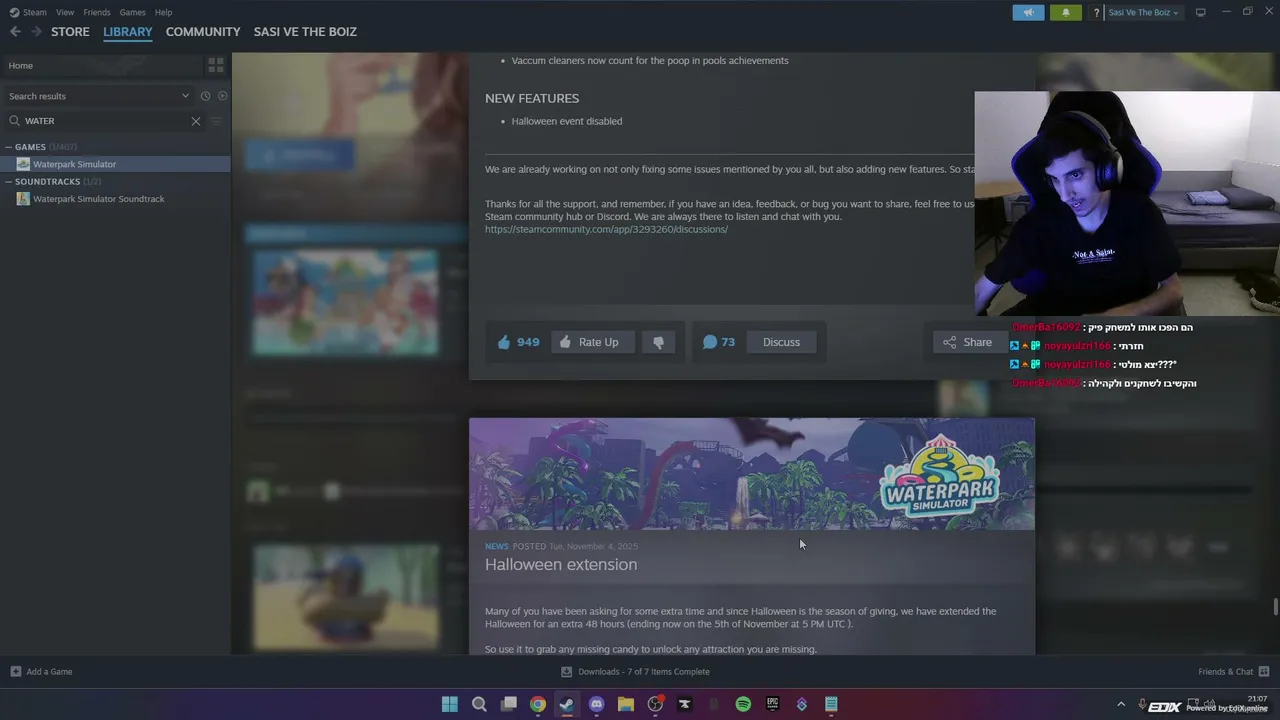Go back with the left arrow

(15, 32)
